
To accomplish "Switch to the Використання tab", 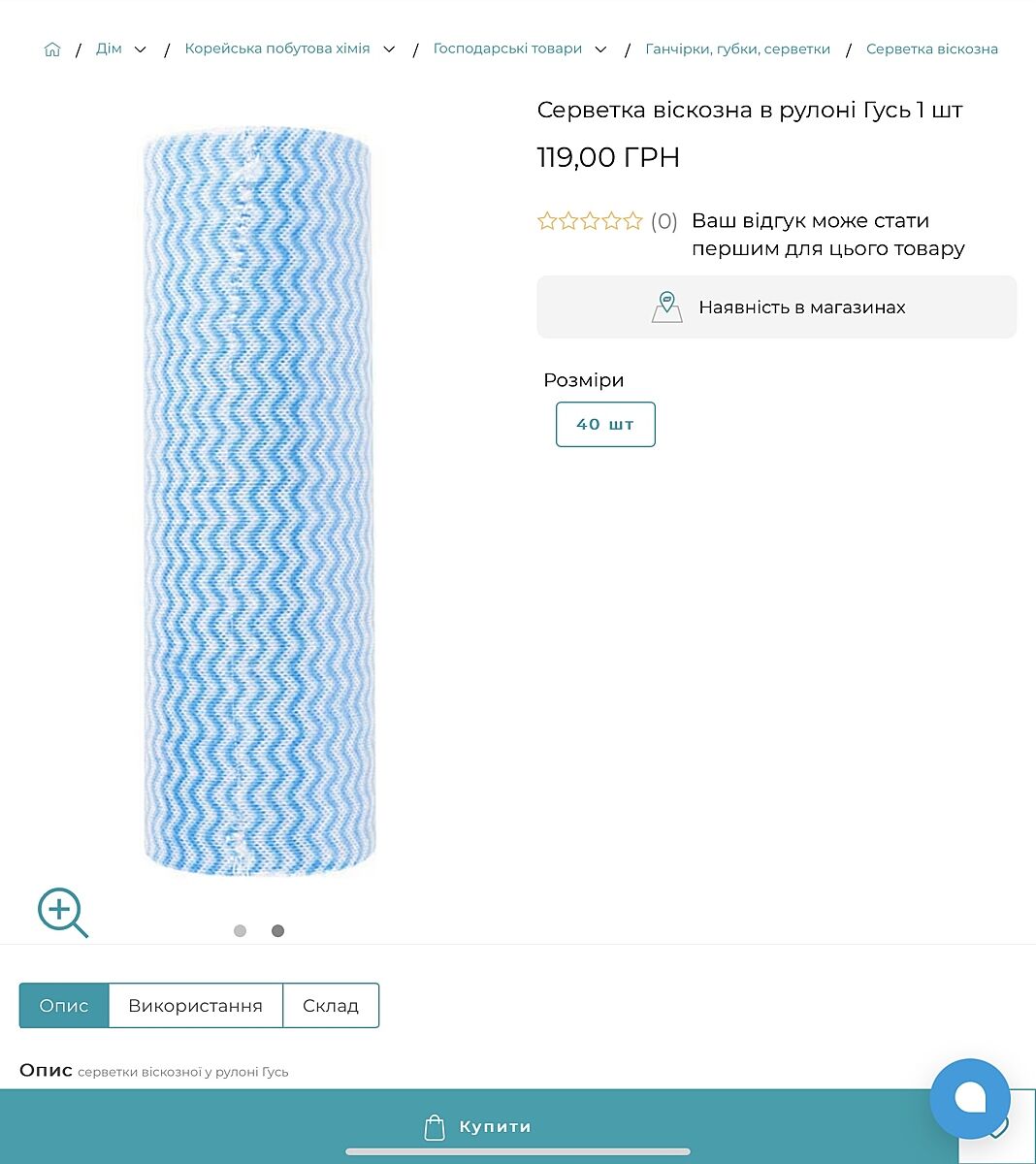I will click(x=195, y=1006).
